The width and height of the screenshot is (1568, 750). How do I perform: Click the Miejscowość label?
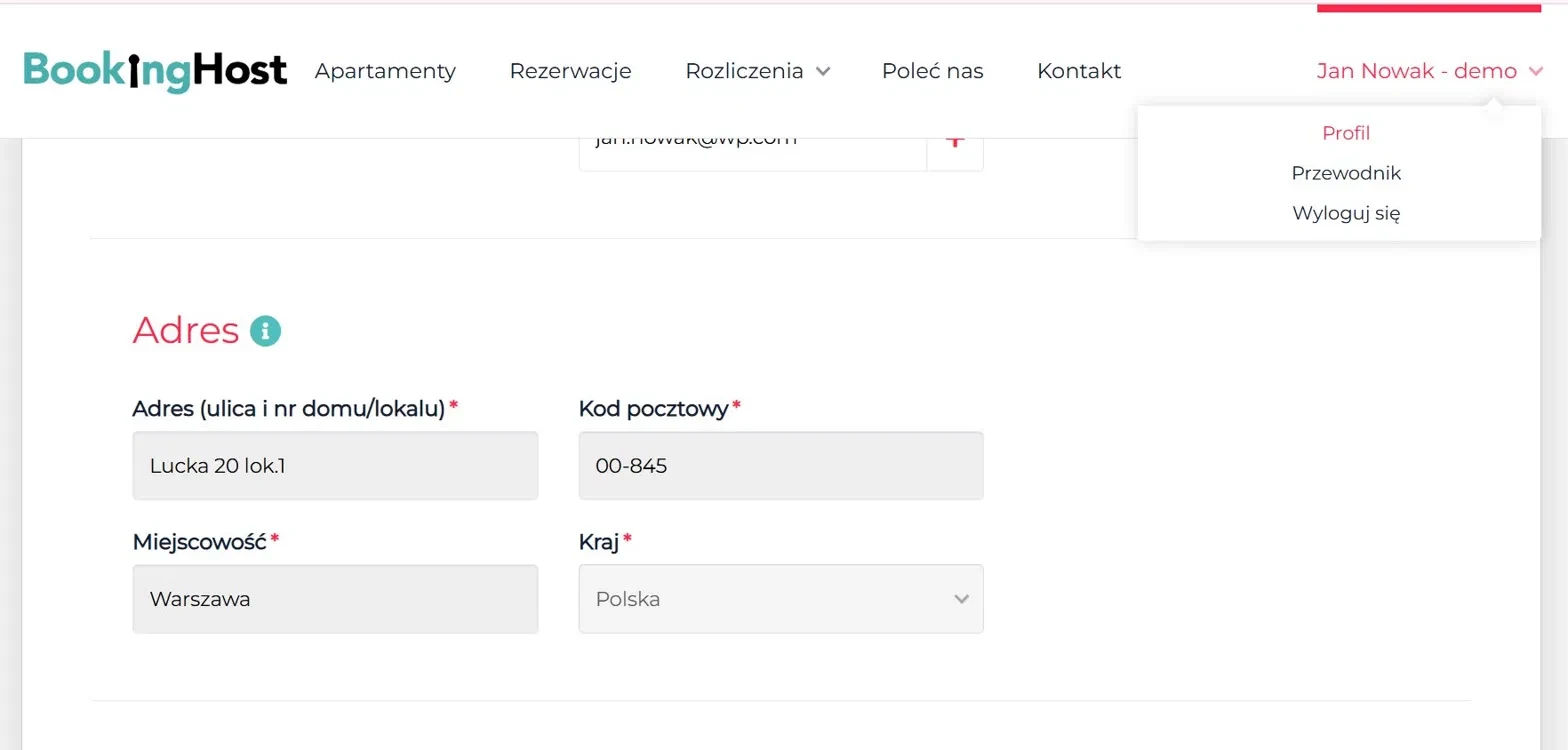pyautogui.click(x=199, y=542)
